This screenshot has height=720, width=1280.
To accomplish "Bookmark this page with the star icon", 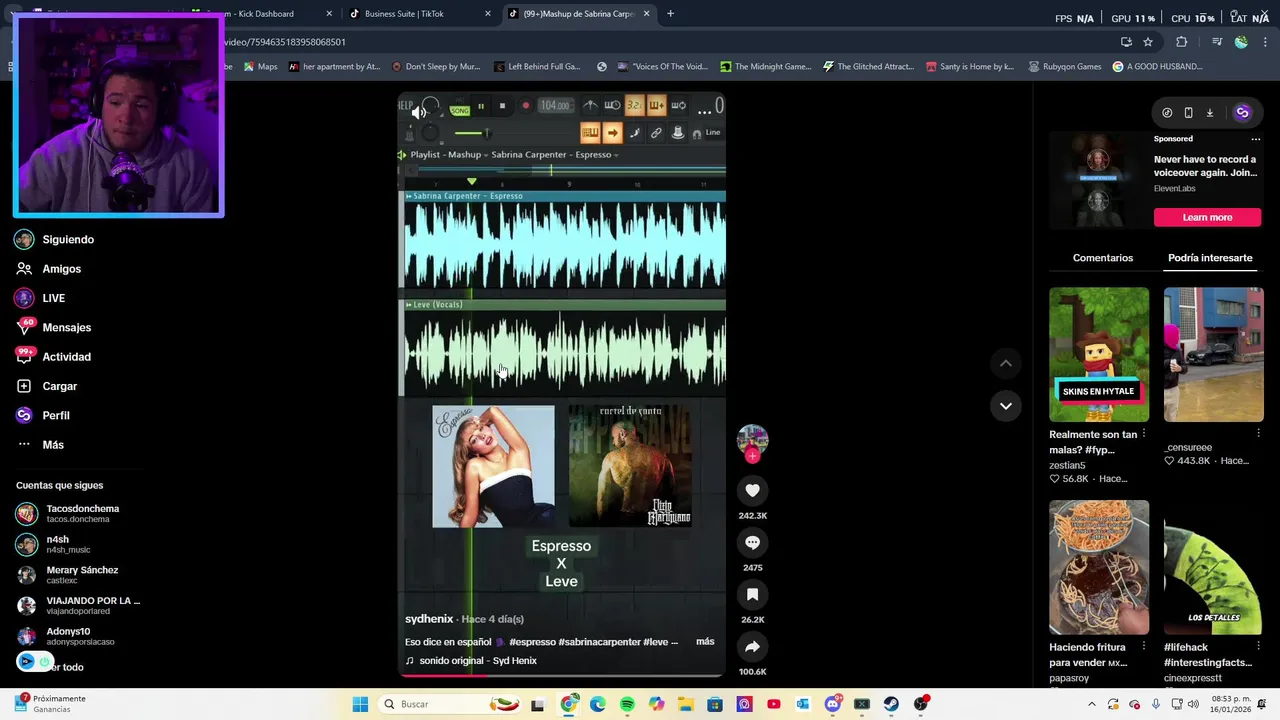I will click(x=1148, y=42).
